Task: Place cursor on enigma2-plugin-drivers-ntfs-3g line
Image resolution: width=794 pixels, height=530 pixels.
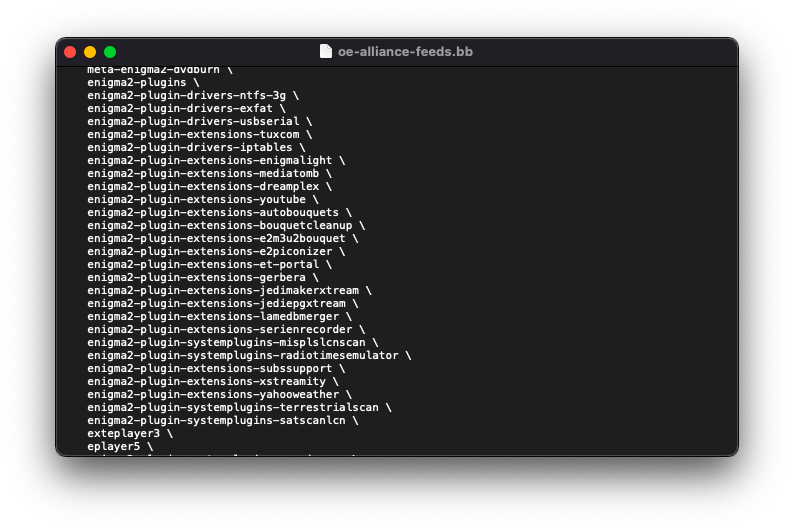Action: tap(186, 95)
